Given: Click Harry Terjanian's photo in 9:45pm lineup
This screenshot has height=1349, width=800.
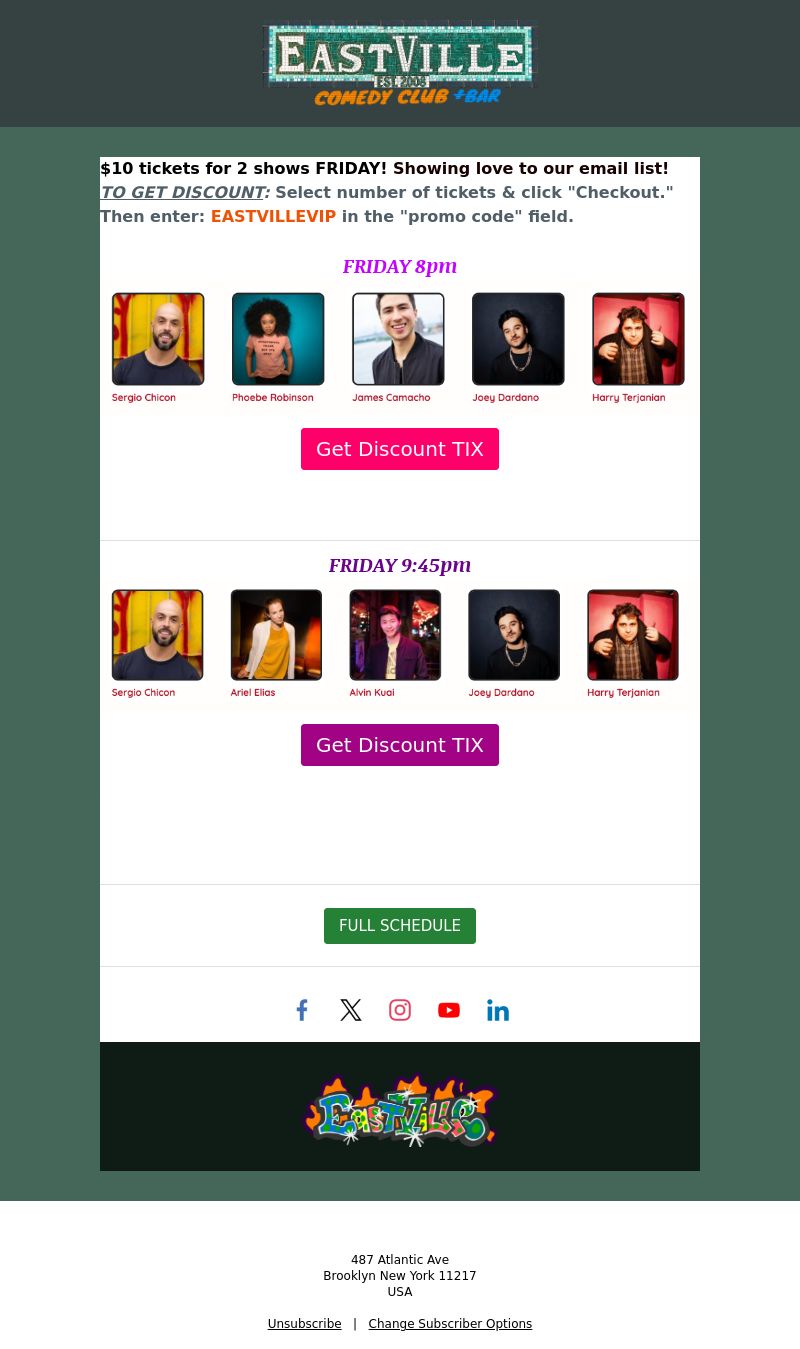Looking at the screenshot, I should tap(633, 635).
